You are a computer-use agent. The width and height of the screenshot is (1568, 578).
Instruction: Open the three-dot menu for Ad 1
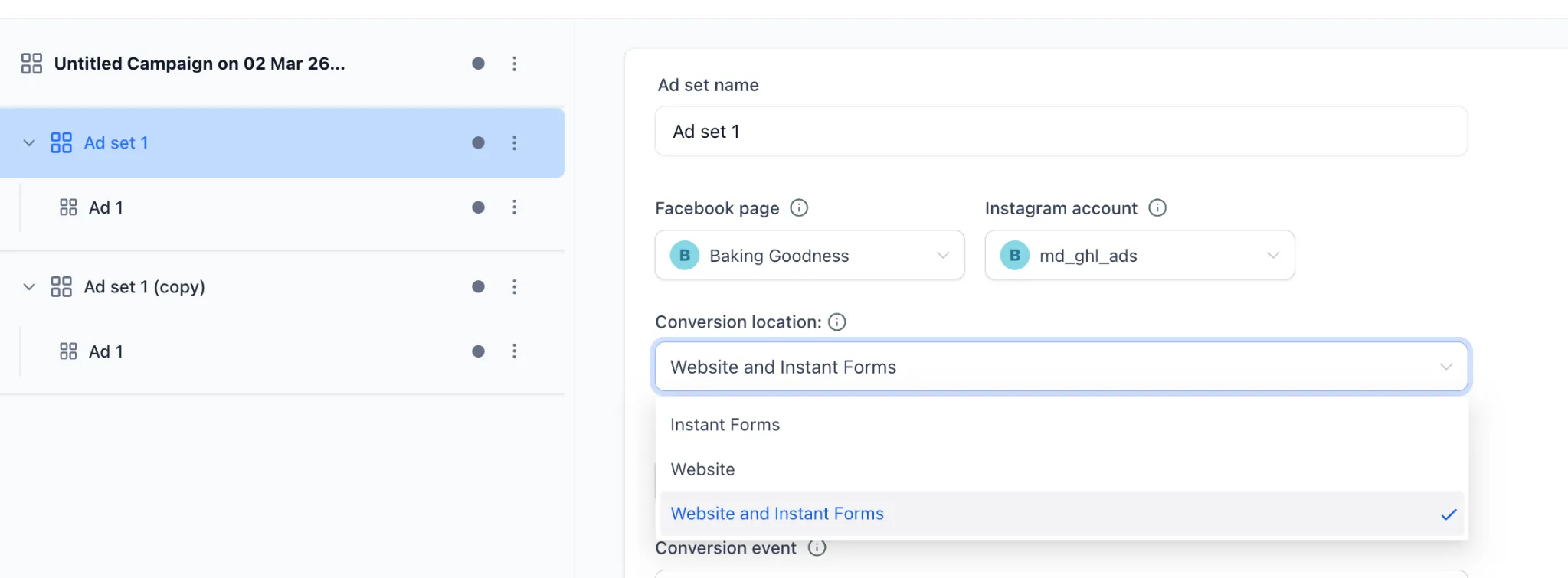coord(515,207)
